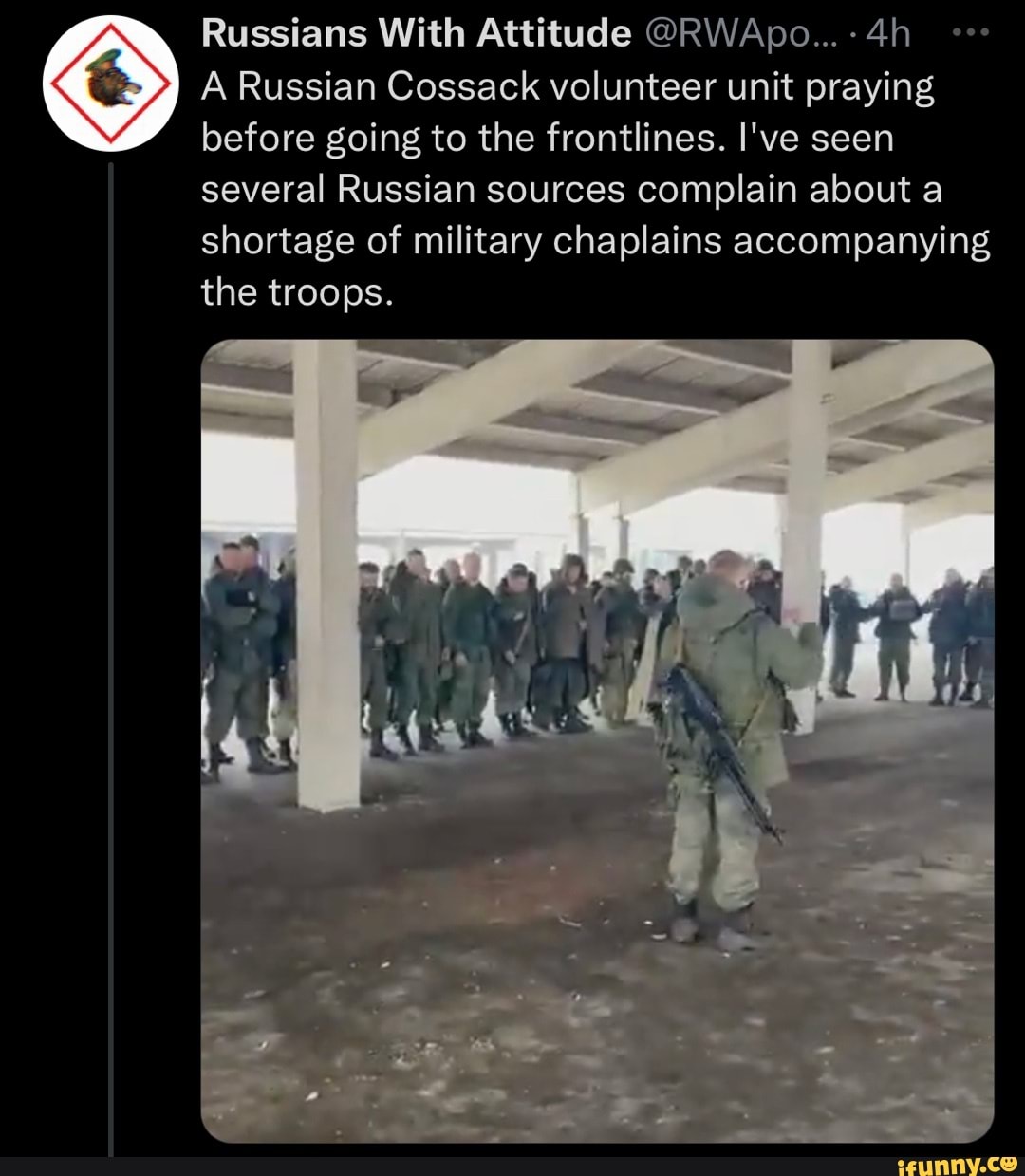Click the ground area at video bottom
1025x1176 pixels.
(597, 1006)
